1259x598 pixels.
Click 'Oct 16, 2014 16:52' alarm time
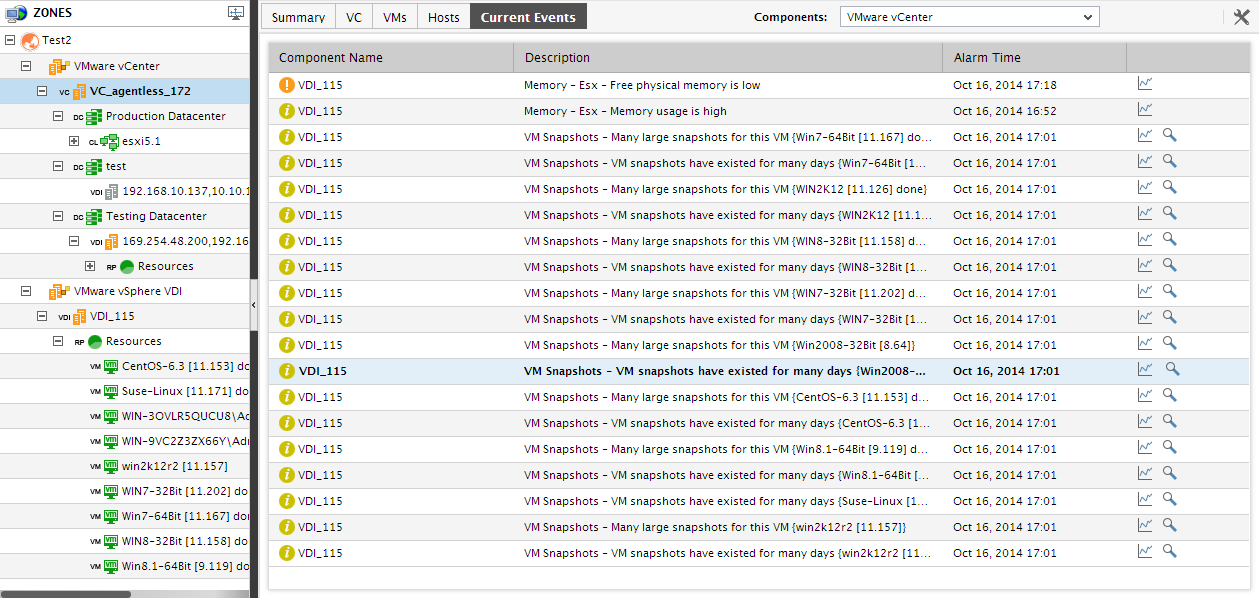1004,111
